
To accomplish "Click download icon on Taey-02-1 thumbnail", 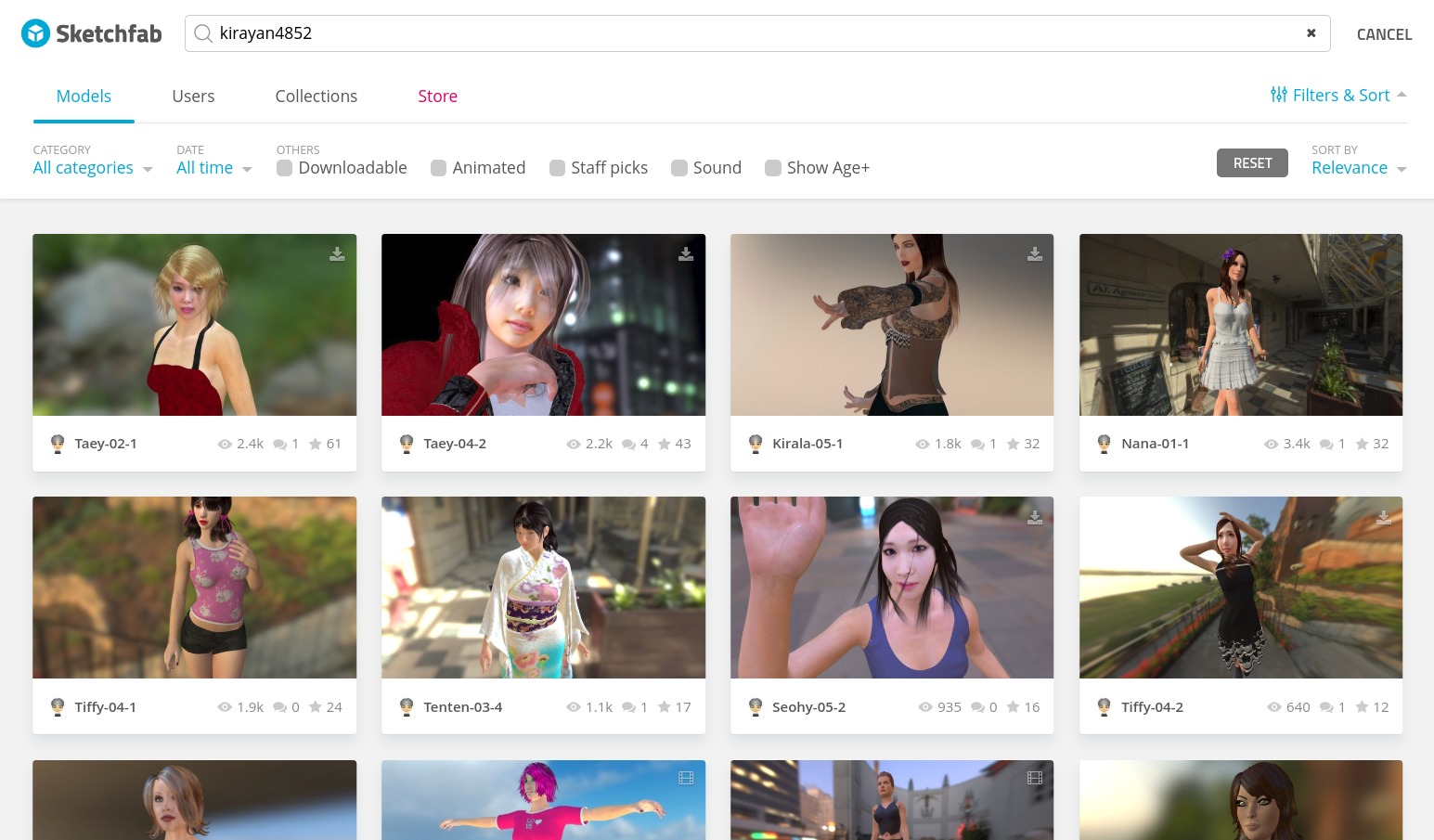I will [337, 253].
